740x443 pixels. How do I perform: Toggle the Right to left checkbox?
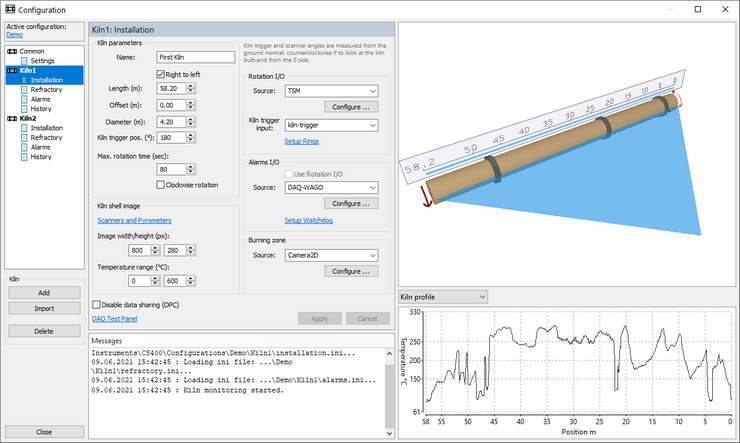coord(160,74)
